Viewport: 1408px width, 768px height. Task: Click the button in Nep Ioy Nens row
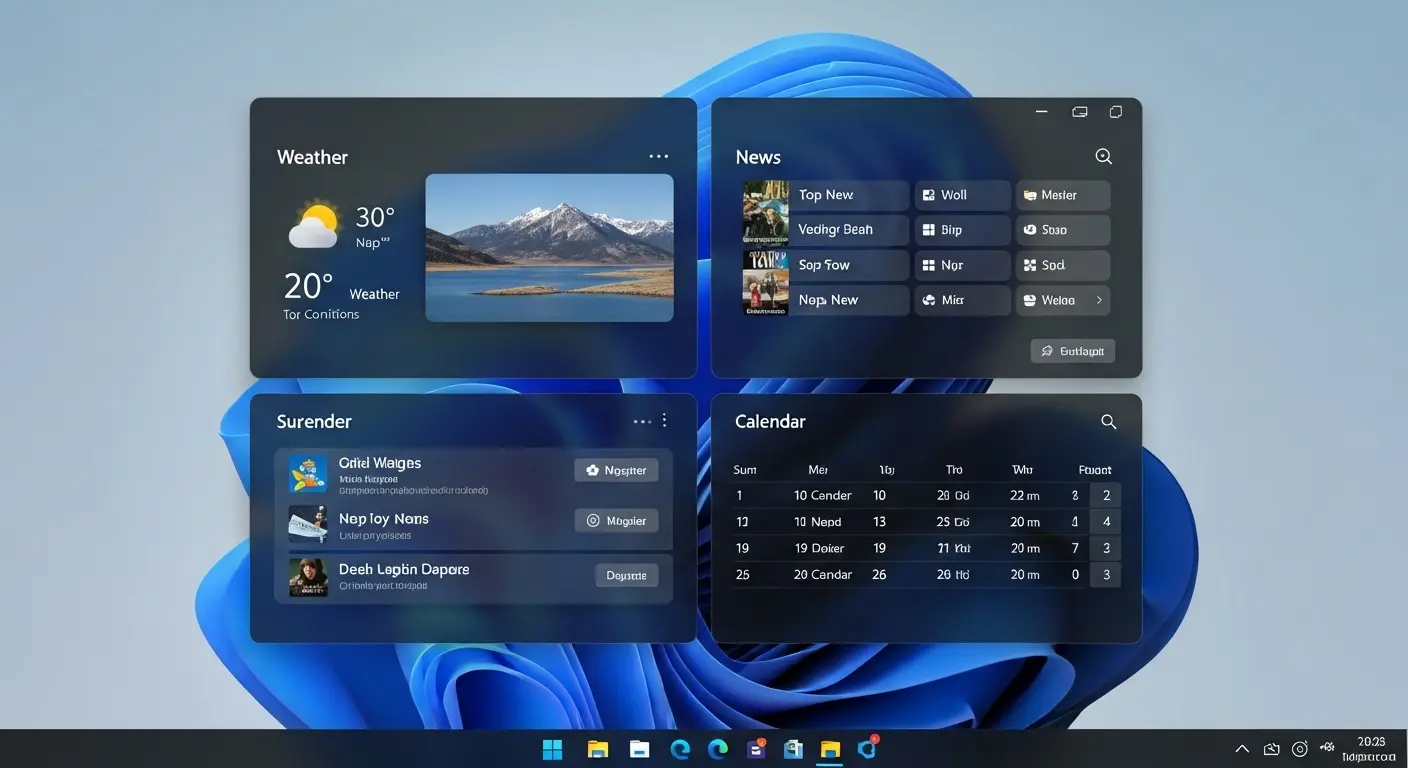click(x=616, y=521)
